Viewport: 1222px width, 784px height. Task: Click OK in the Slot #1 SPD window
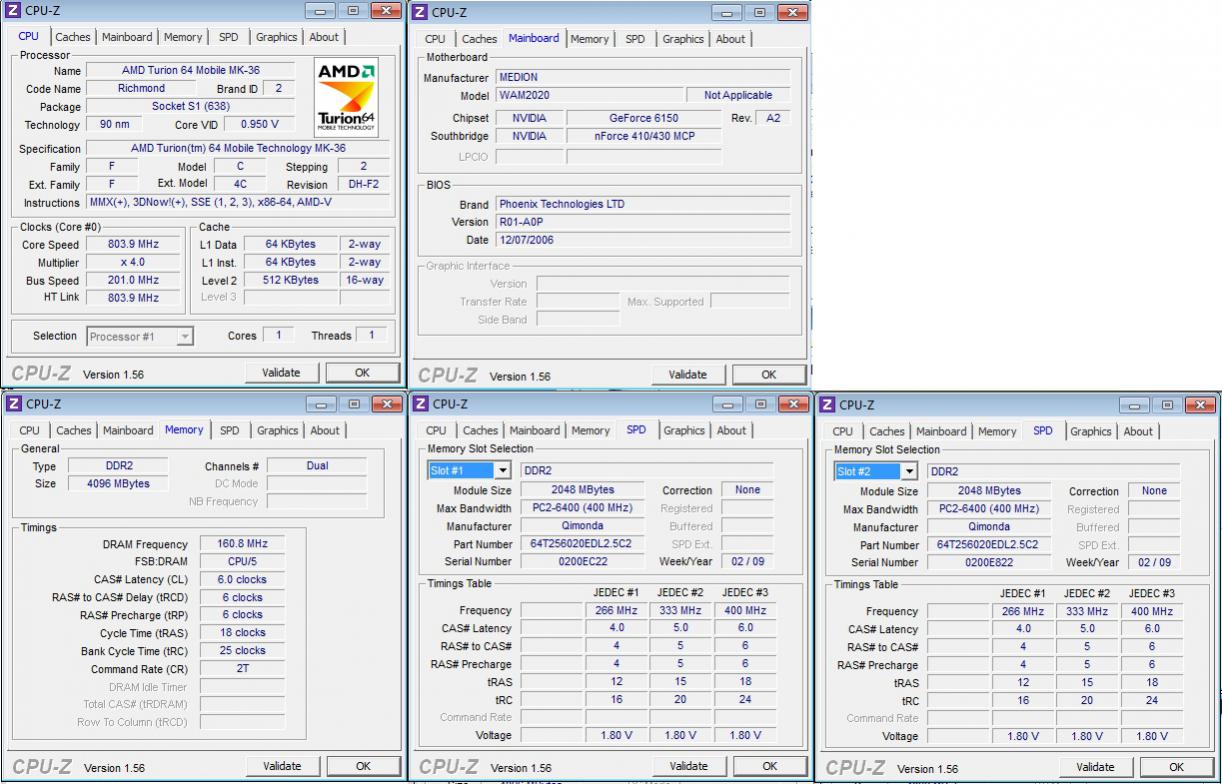[770, 766]
